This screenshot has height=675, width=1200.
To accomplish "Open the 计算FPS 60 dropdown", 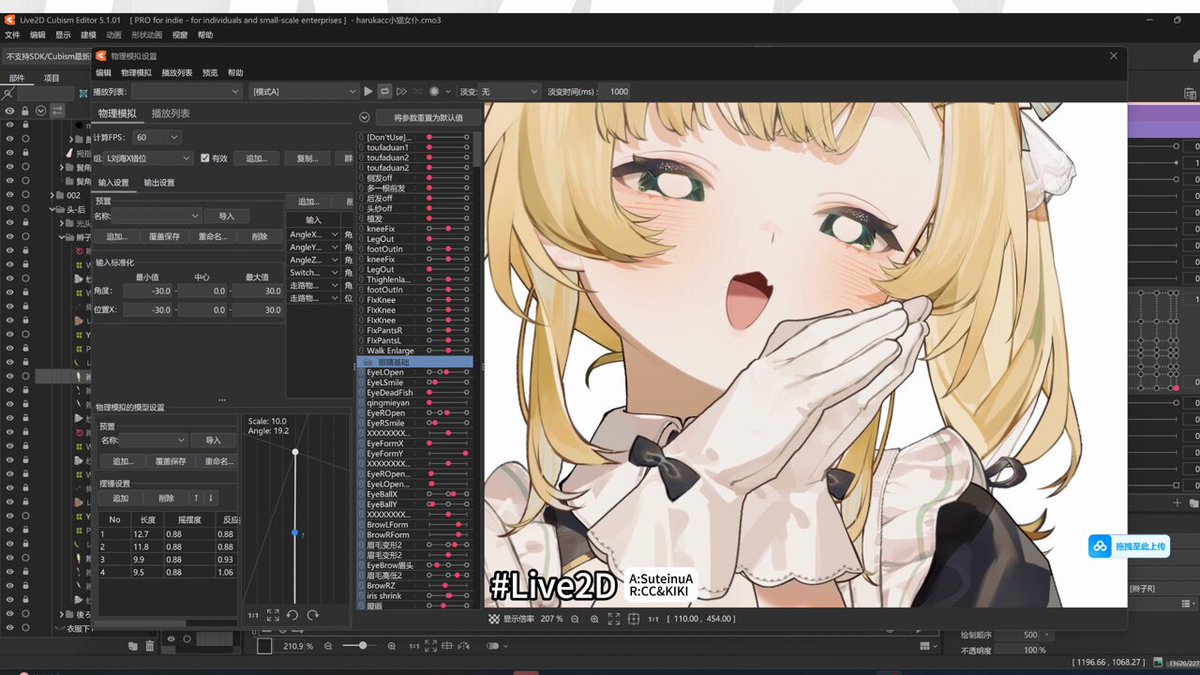I will point(156,137).
